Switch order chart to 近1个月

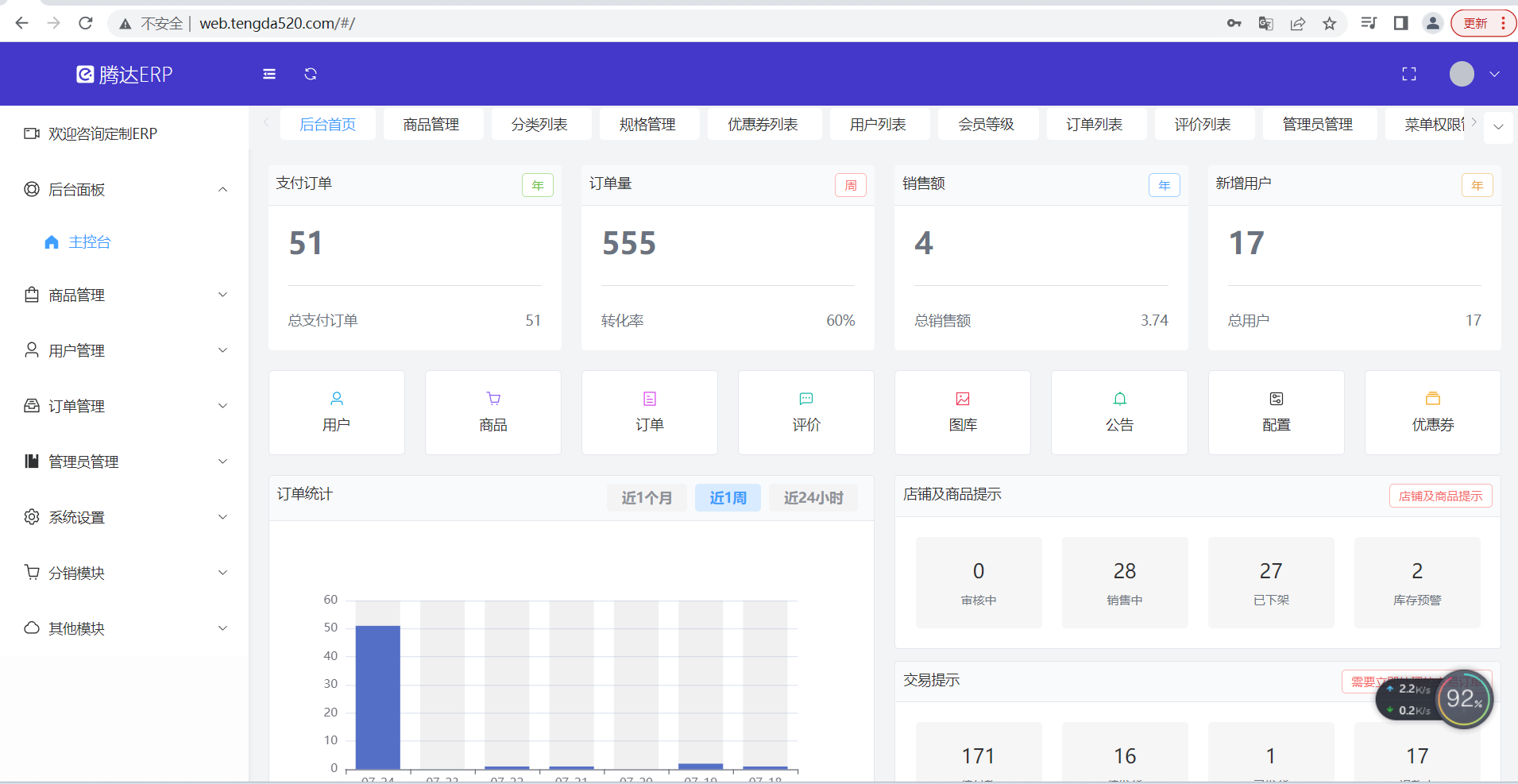click(x=647, y=497)
